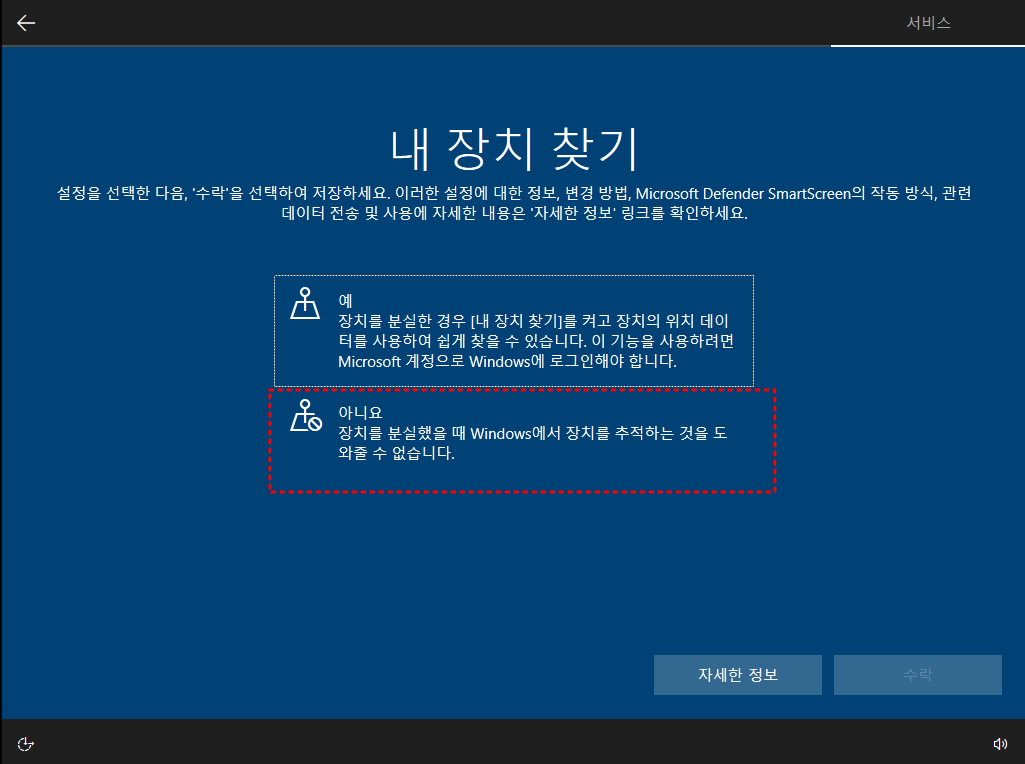Click the disabled location icon beside 아니요
The height and width of the screenshot is (764, 1025).
(x=305, y=416)
